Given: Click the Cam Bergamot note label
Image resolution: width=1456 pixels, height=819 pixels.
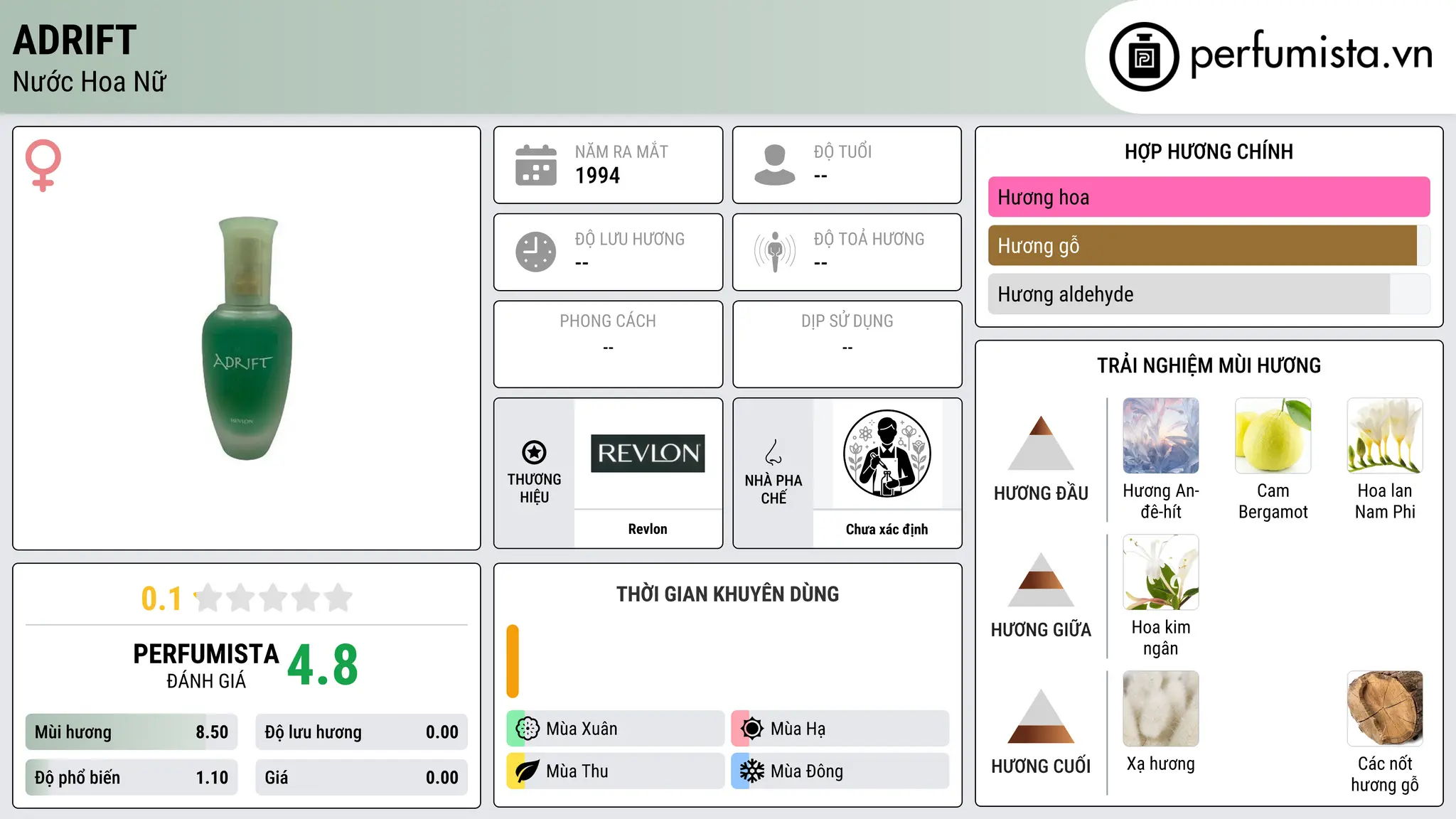Looking at the screenshot, I should tap(1273, 501).
